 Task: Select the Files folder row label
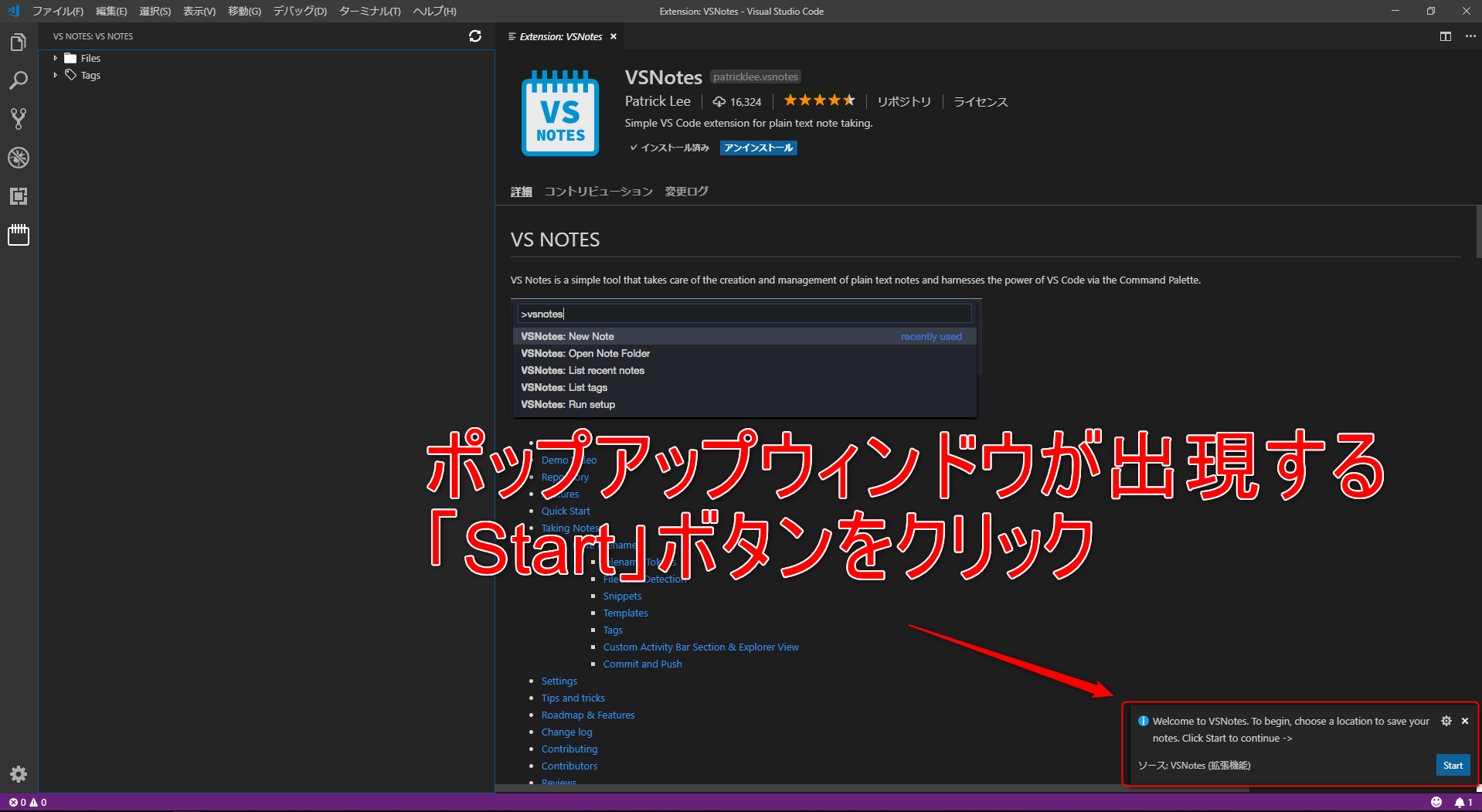[90, 58]
